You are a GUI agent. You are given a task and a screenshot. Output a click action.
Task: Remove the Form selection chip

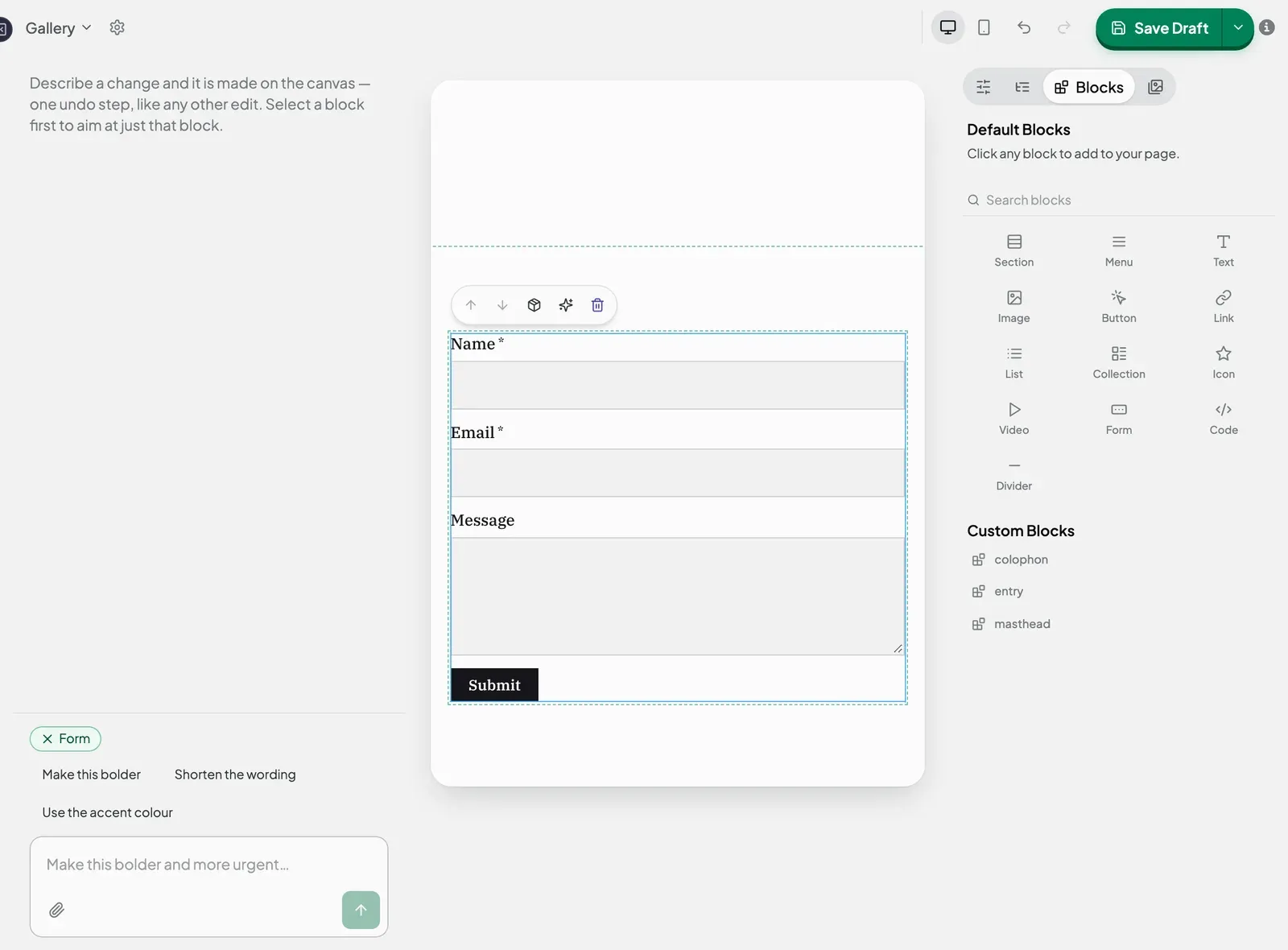47,738
